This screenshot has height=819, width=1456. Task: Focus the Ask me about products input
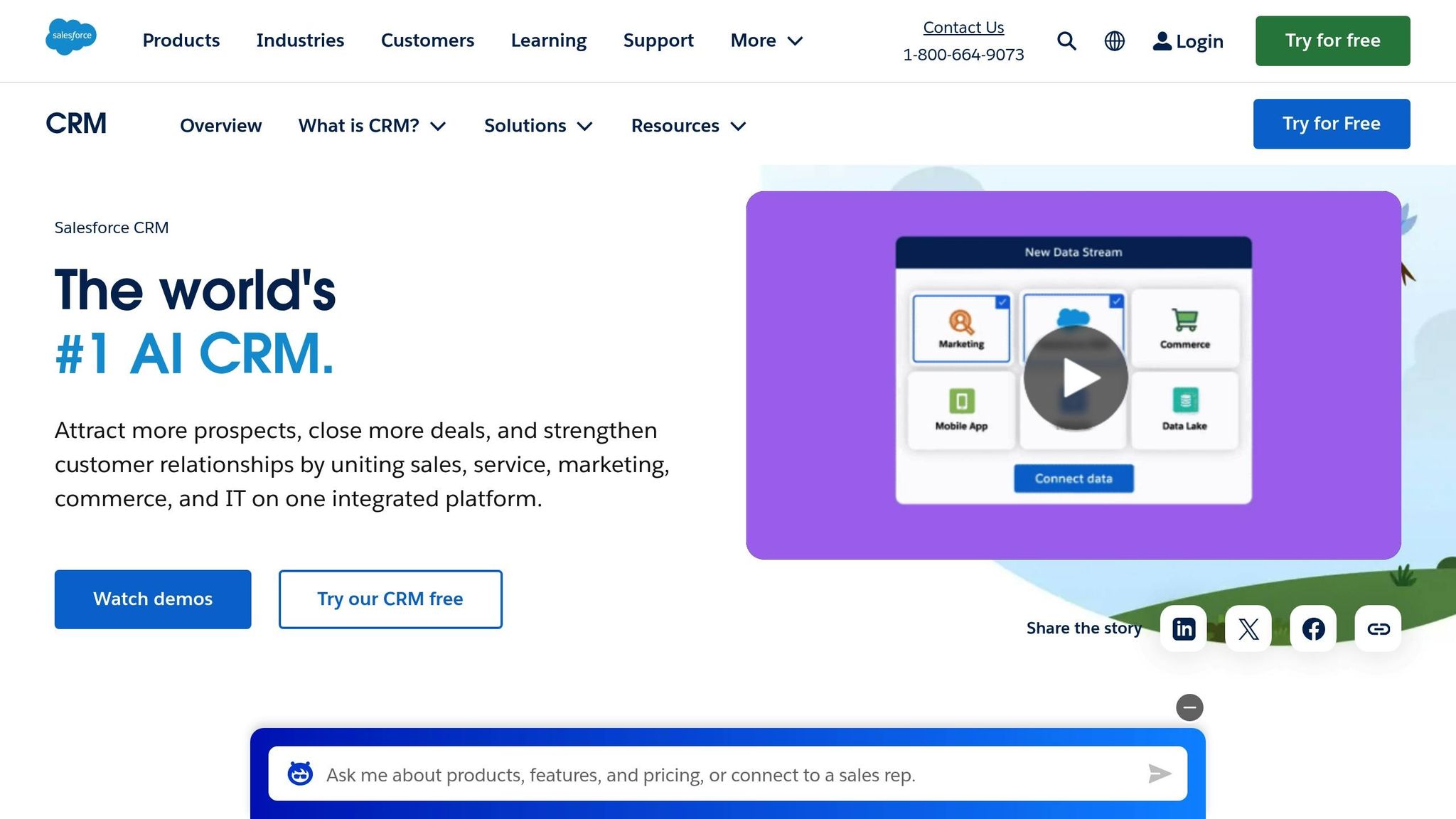(x=727, y=773)
